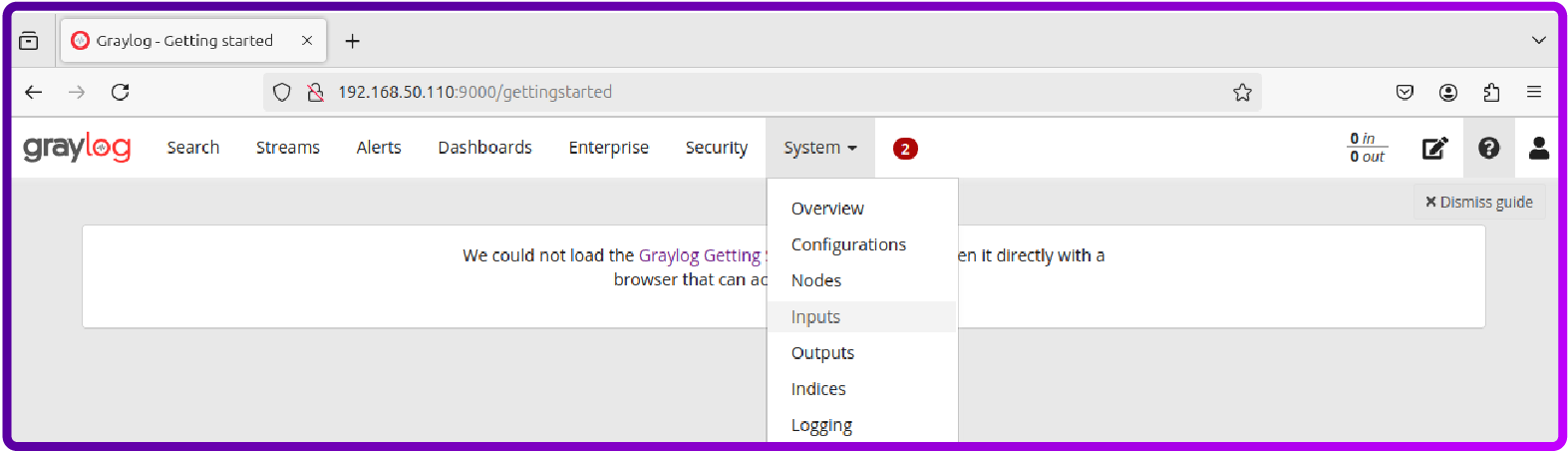This screenshot has width=1568, height=452.
Task: Navigate to Dashboards
Action: pos(485,148)
